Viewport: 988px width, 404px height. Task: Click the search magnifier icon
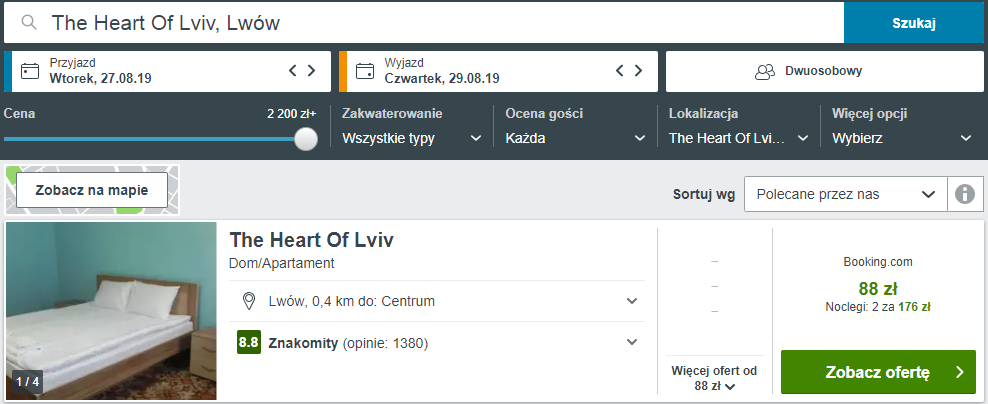coord(29,23)
